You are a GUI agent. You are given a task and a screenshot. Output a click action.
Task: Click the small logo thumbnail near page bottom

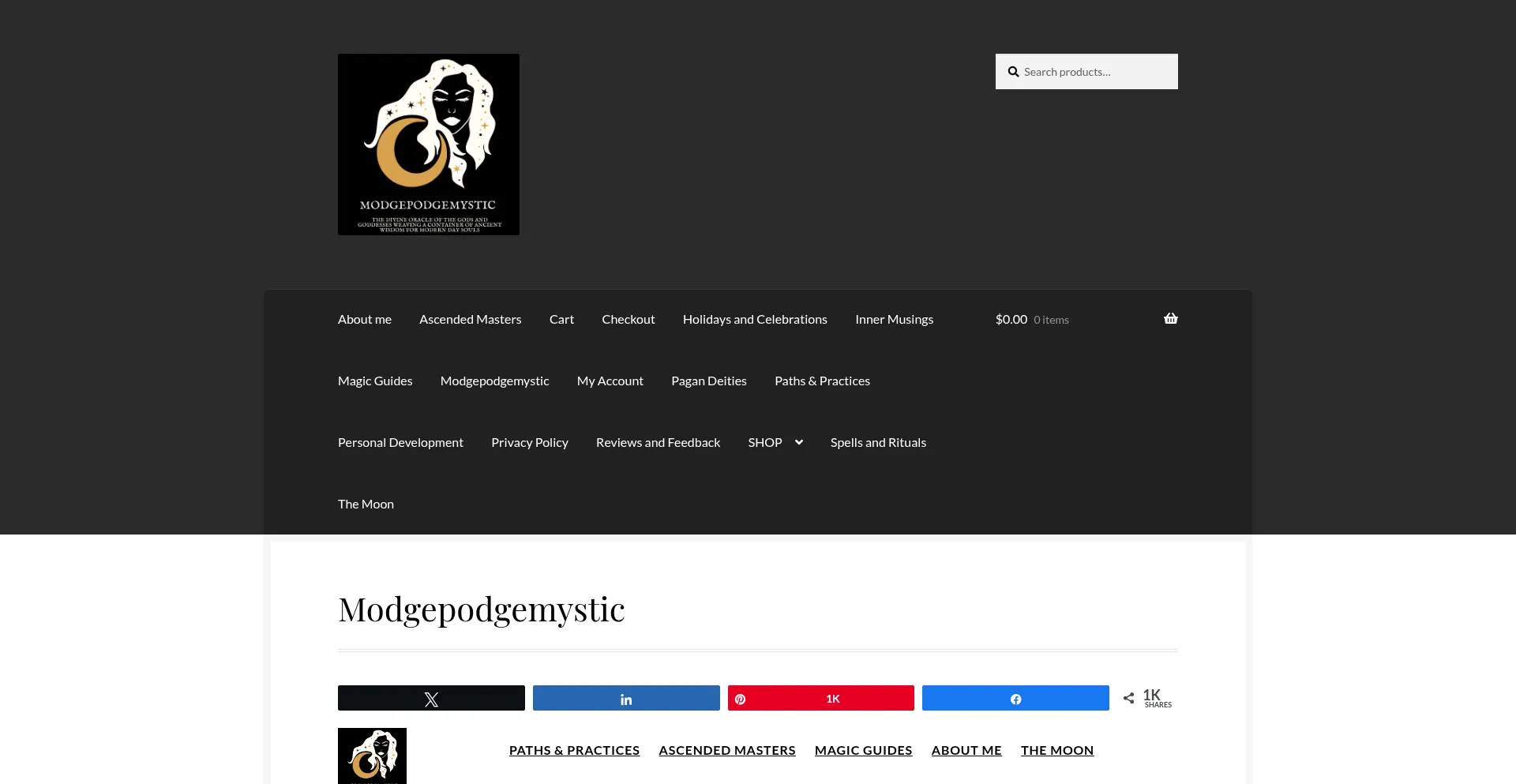click(372, 756)
